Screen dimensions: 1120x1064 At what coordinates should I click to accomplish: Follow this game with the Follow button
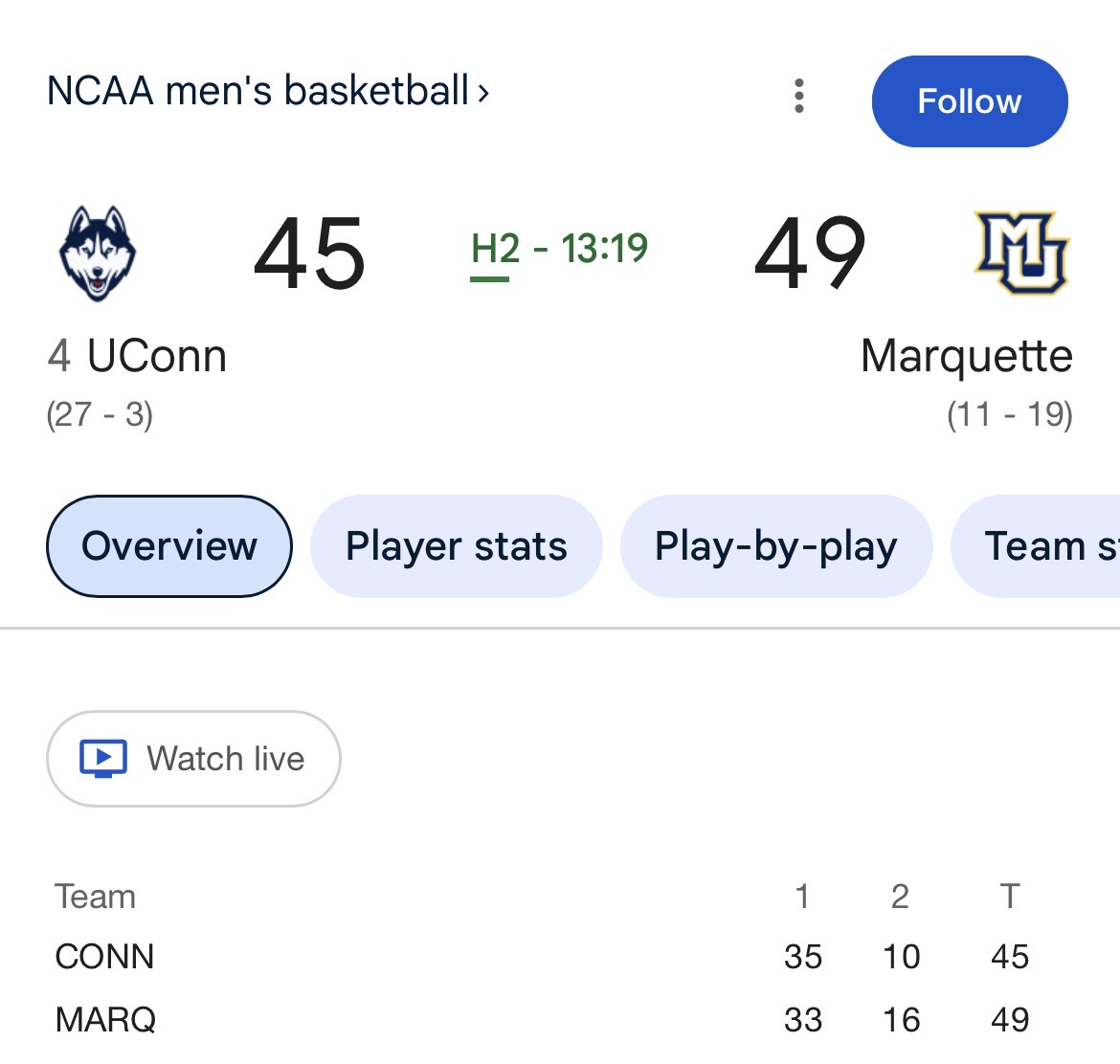pos(969,101)
